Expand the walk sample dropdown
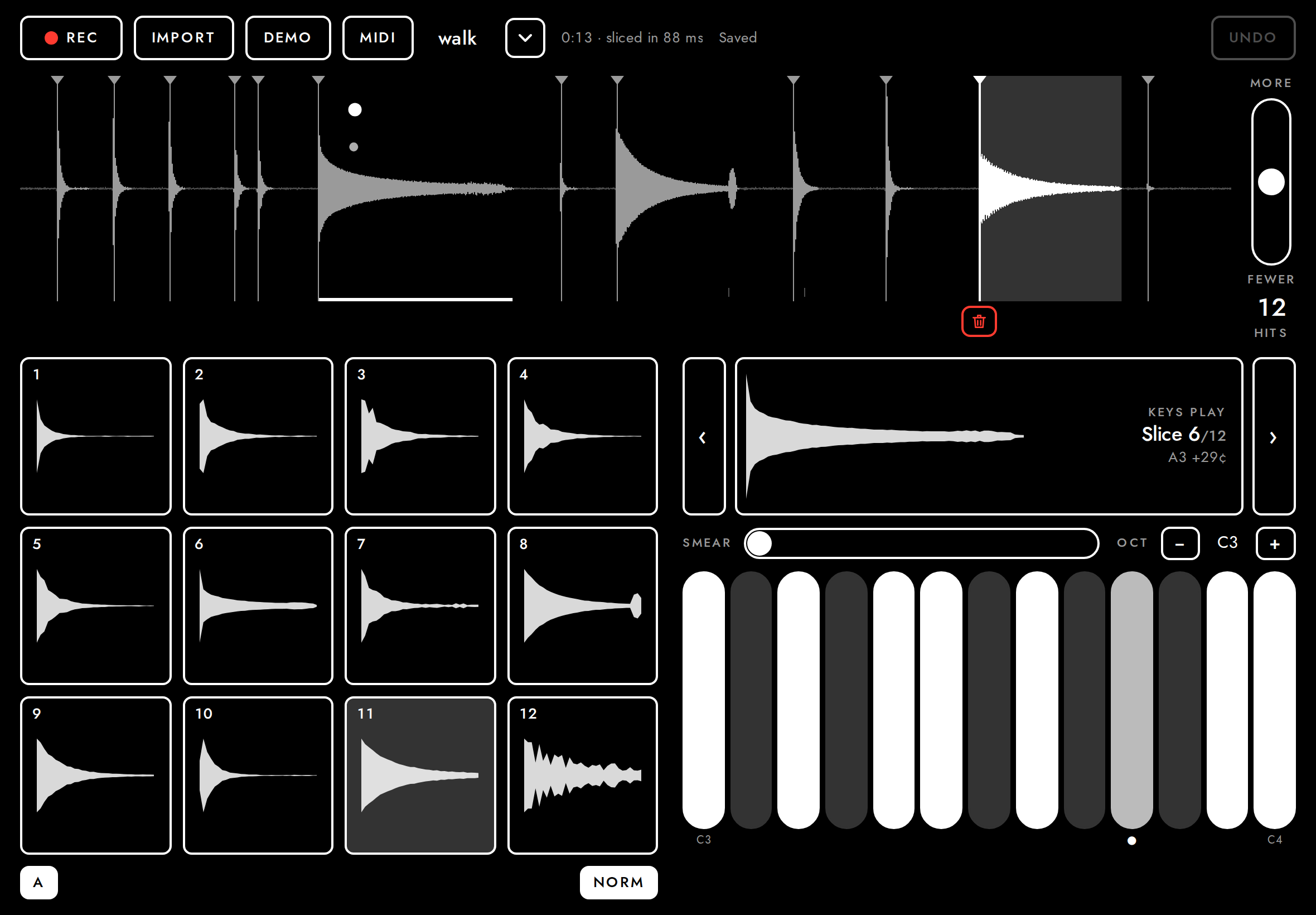1316x915 pixels. [525, 38]
